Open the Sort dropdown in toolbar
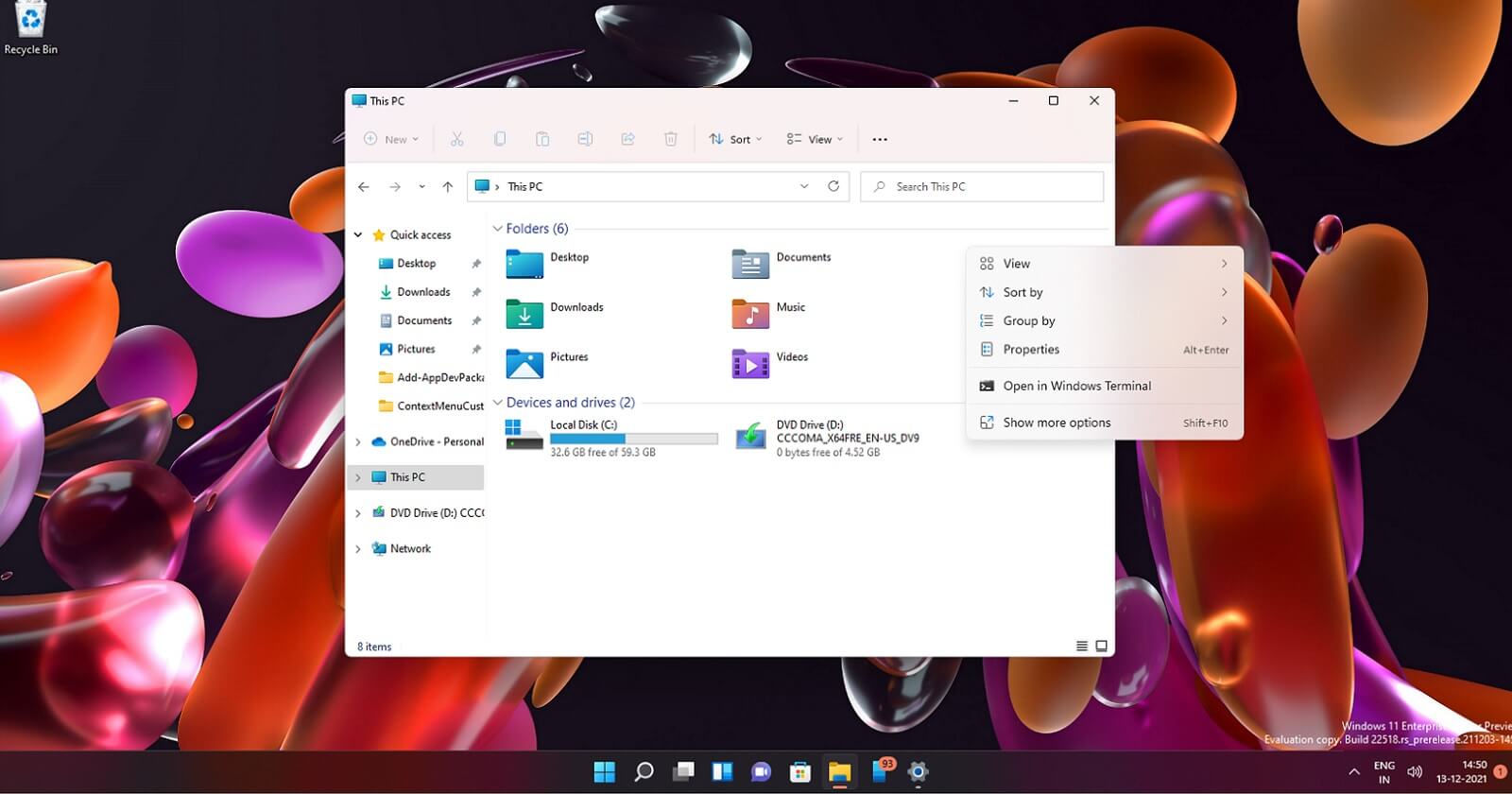The width and height of the screenshot is (1512, 794). [x=735, y=139]
